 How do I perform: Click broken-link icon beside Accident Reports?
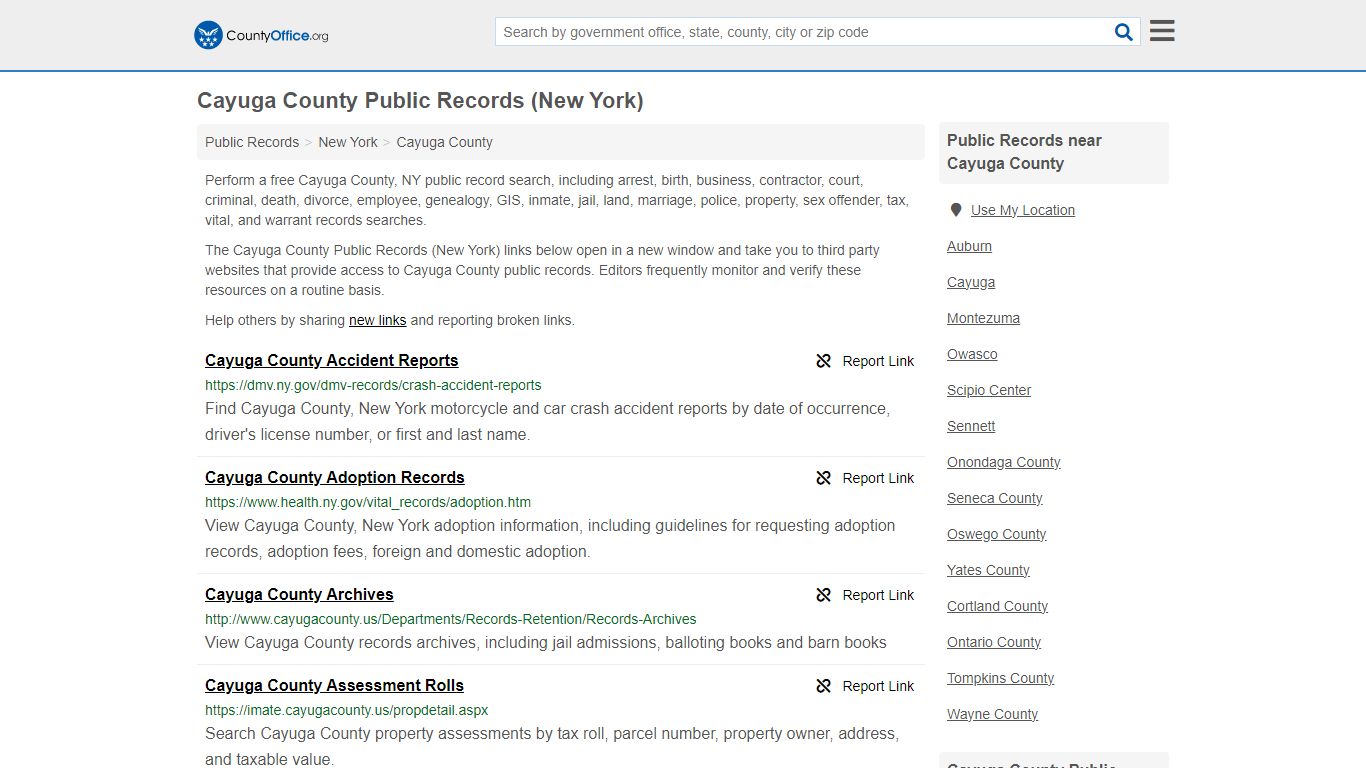tap(824, 361)
